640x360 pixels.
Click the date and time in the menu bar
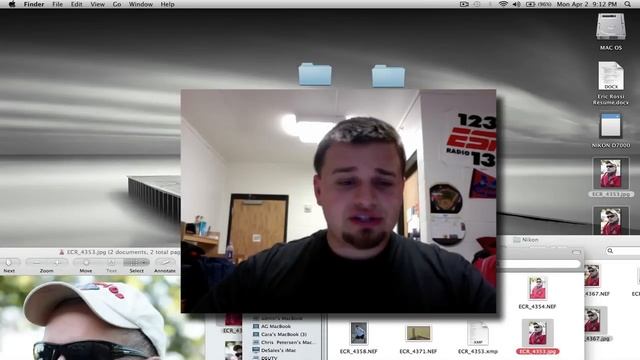click(x=587, y=4)
